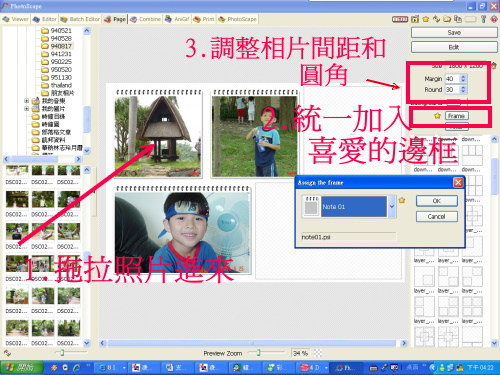Click the Frame button
The width and height of the screenshot is (500, 375).
[457, 116]
